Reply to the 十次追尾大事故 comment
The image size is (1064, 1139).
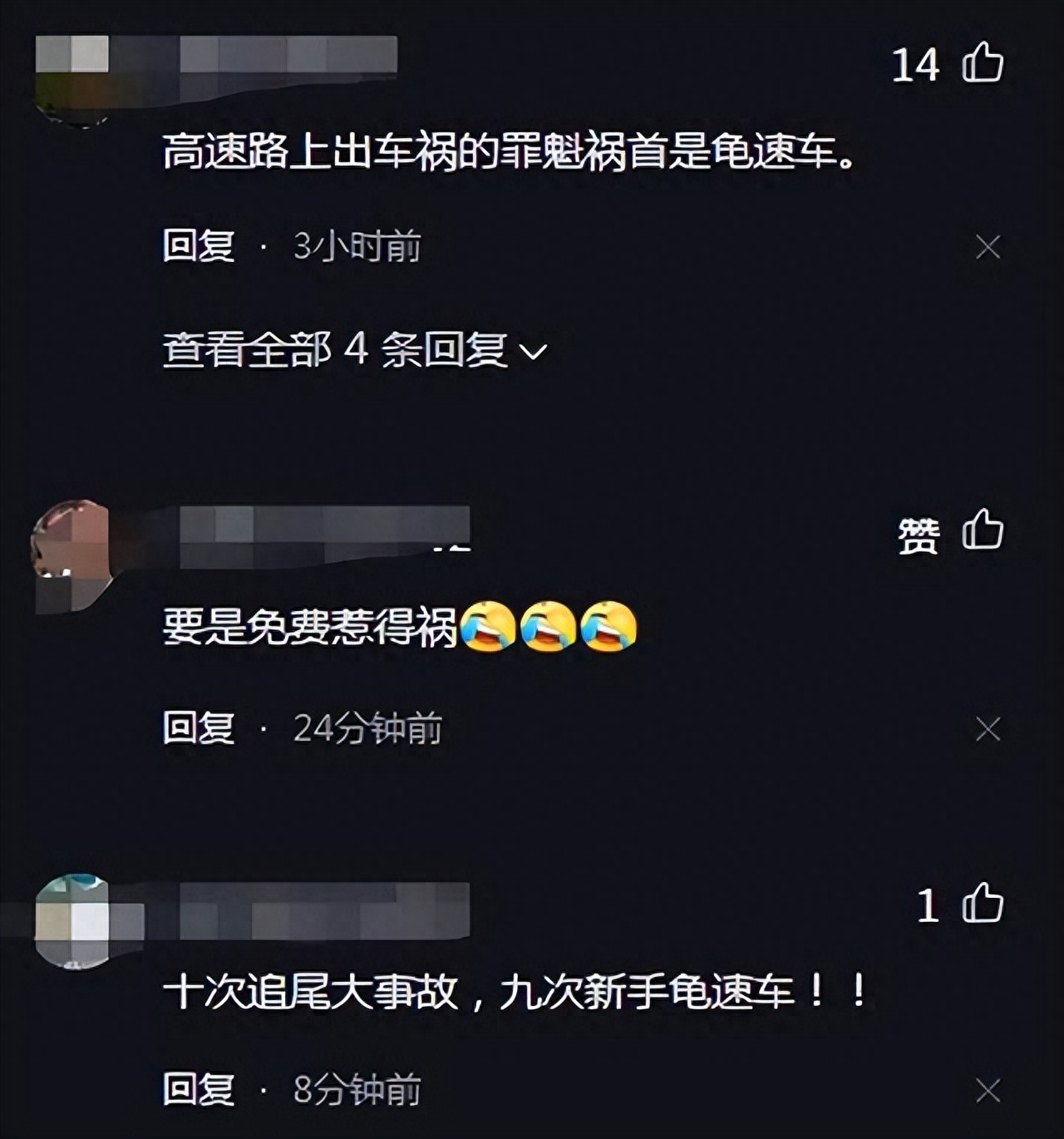click(199, 1089)
